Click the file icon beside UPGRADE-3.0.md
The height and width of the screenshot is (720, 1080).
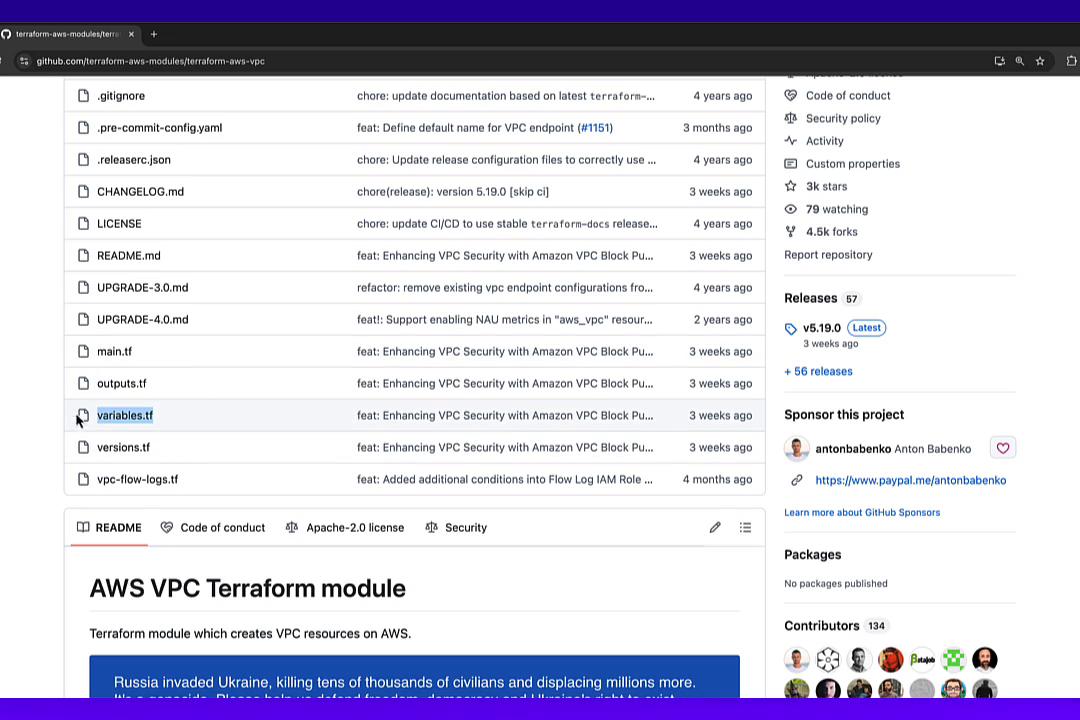pos(83,287)
